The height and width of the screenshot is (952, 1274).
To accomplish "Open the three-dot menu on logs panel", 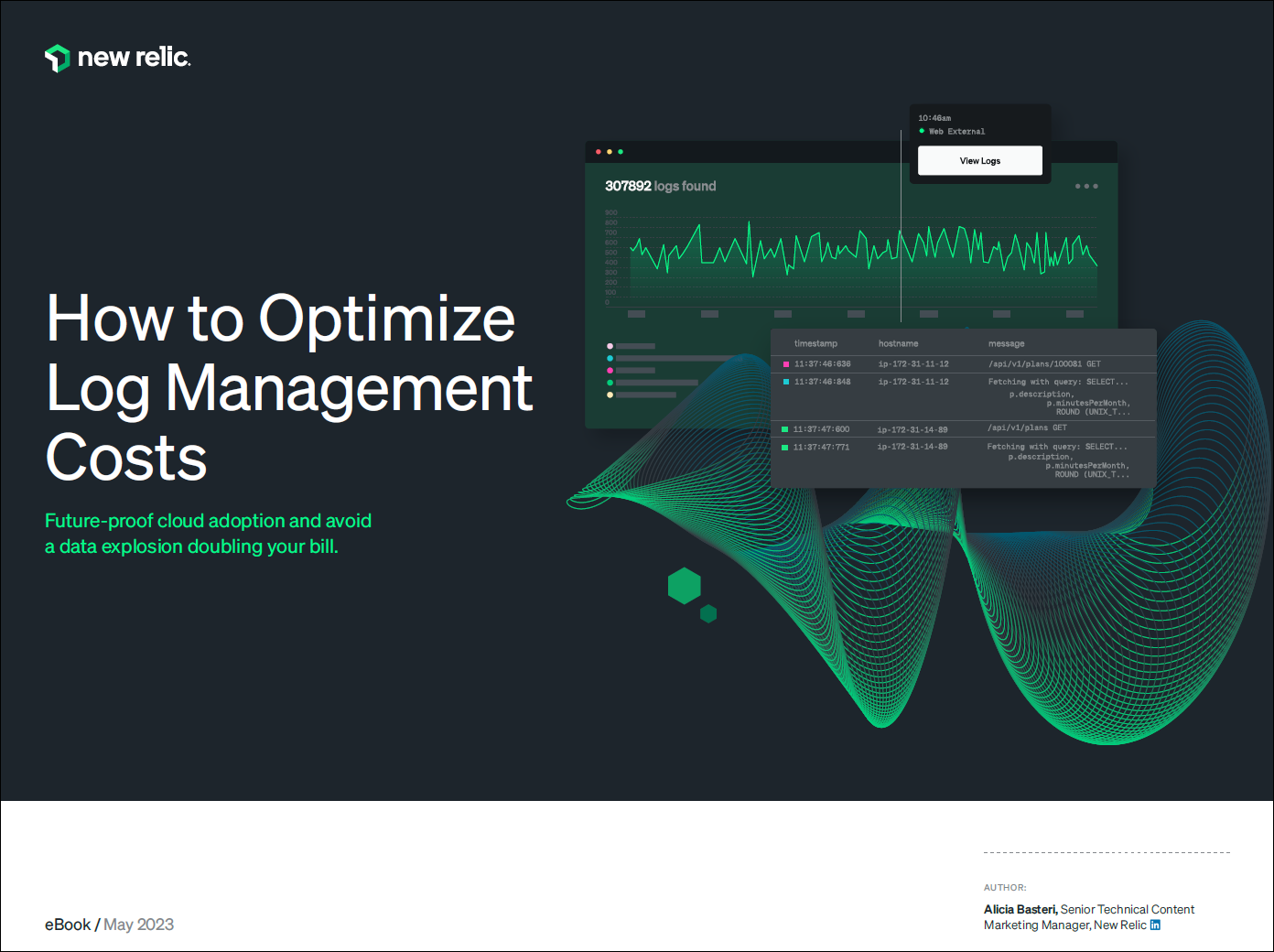I will pyautogui.click(x=1086, y=186).
